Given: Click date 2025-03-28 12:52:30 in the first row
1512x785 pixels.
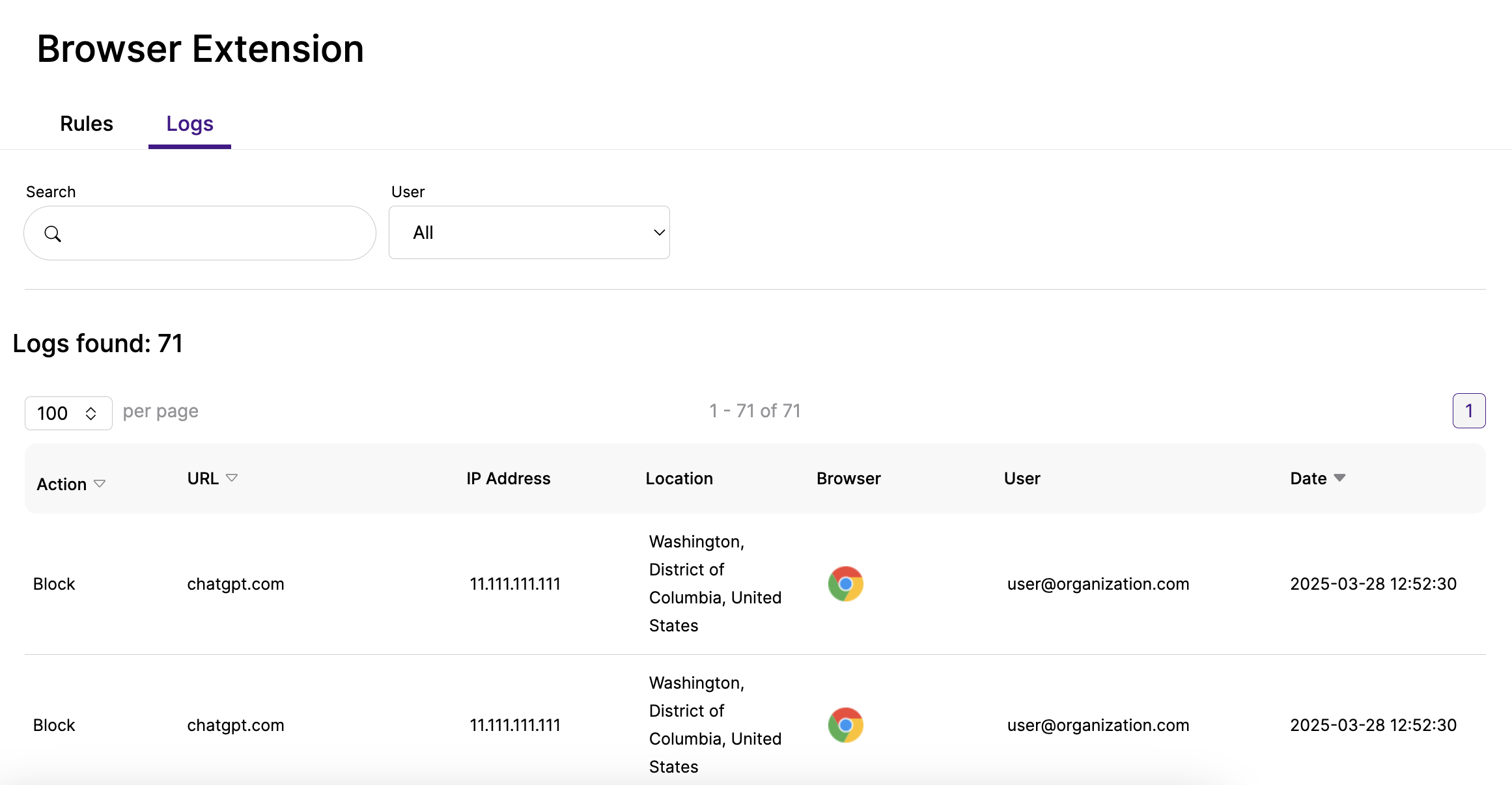Looking at the screenshot, I should tap(1373, 584).
